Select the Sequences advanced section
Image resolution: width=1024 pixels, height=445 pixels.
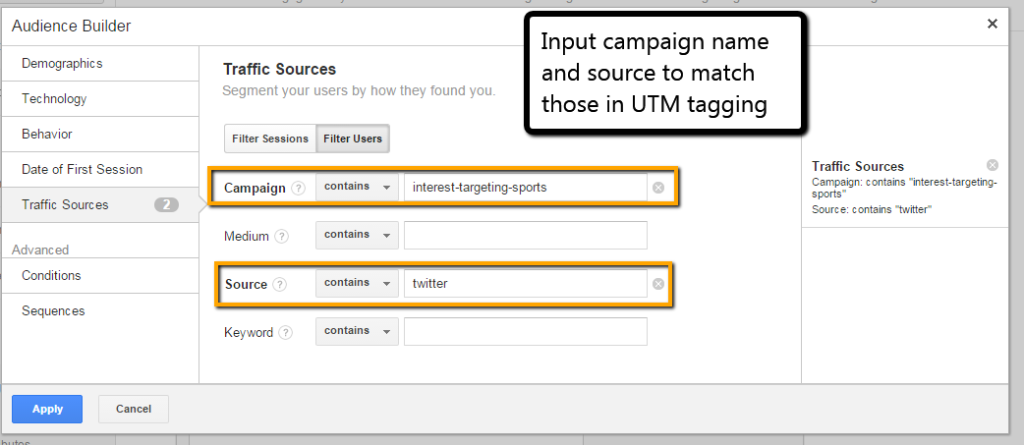pos(53,311)
